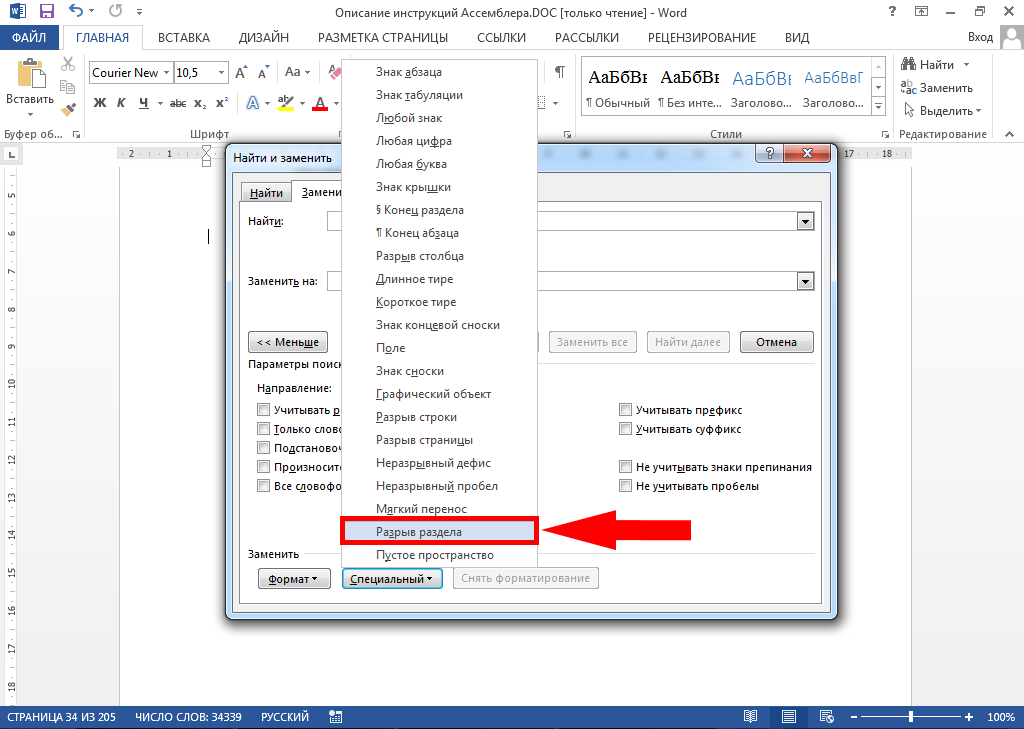Enable the 'Учитывать префикс' checkbox
Viewport: 1024px width, 729px height.
pyautogui.click(x=625, y=410)
